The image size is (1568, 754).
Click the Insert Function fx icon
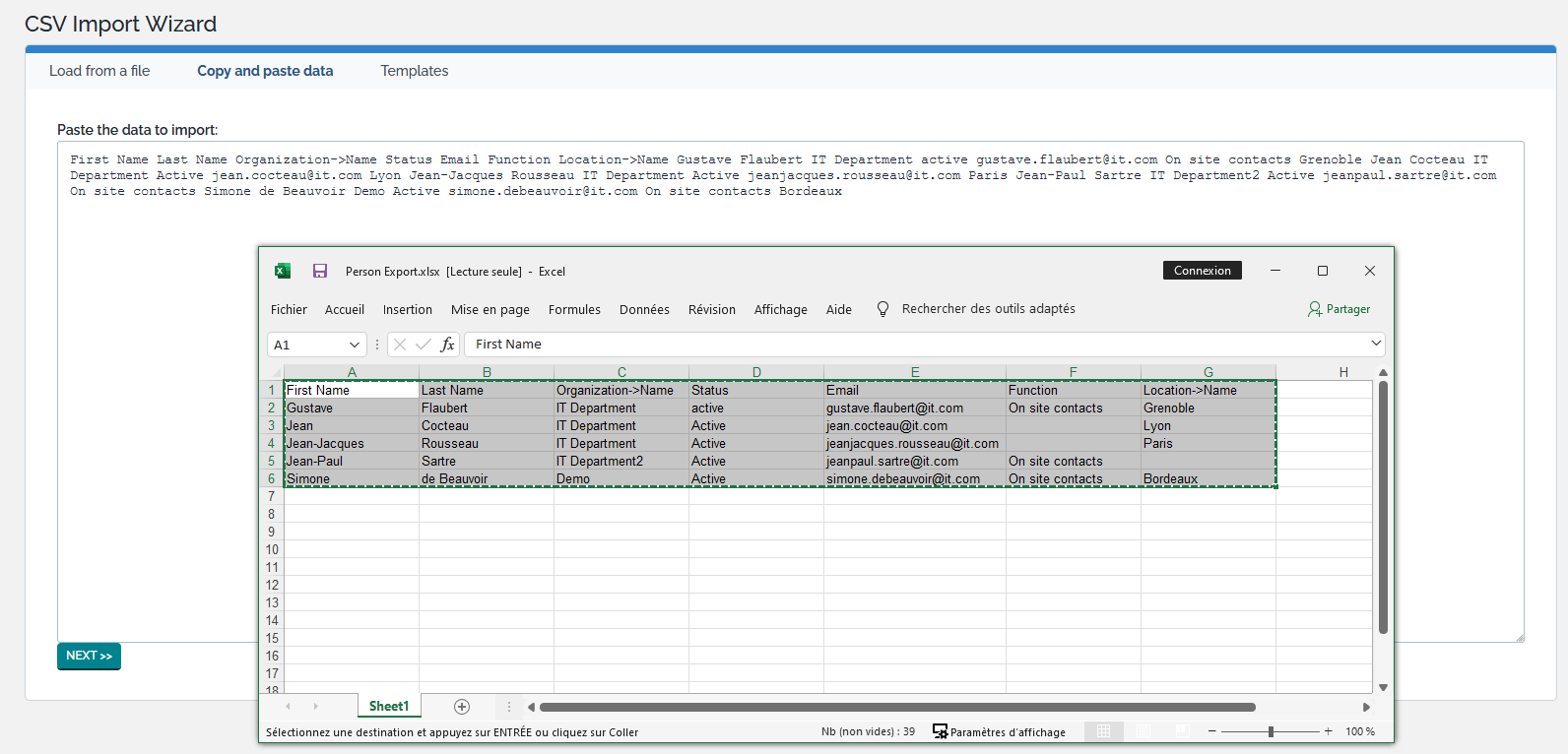pos(447,345)
